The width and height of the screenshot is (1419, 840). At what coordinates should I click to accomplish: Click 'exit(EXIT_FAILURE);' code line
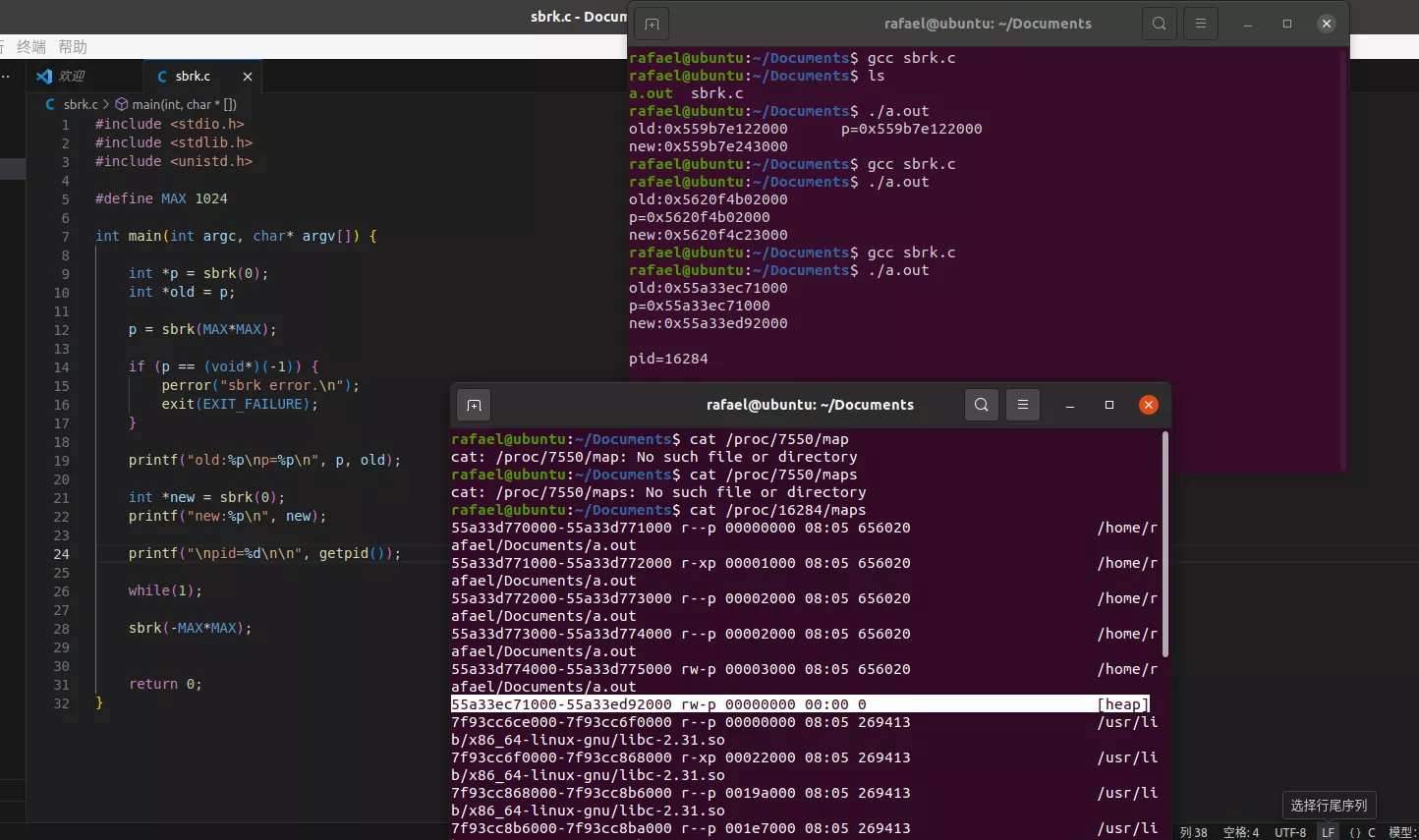coord(240,404)
